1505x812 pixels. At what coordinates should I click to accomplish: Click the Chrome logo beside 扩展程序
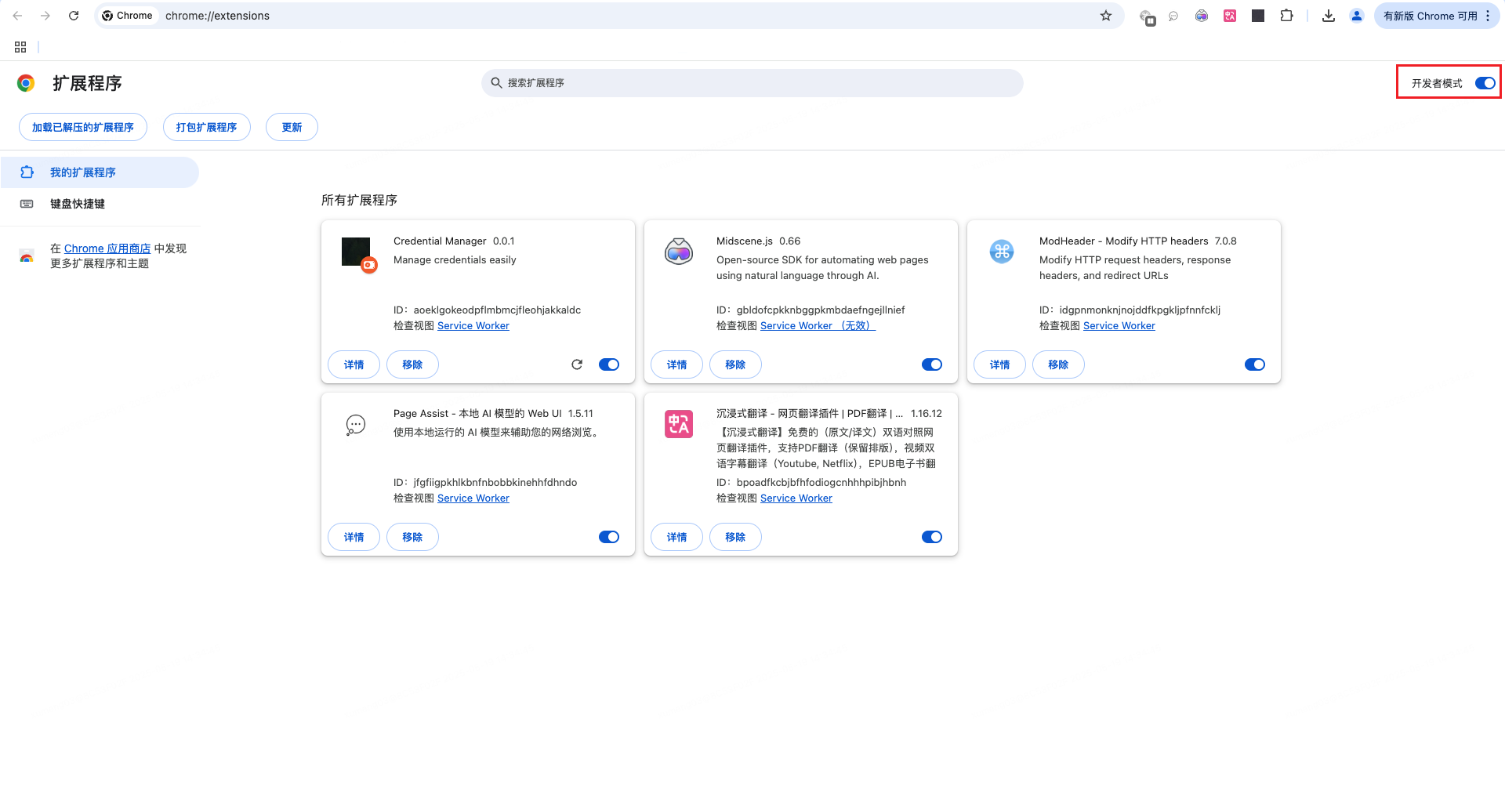[26, 83]
